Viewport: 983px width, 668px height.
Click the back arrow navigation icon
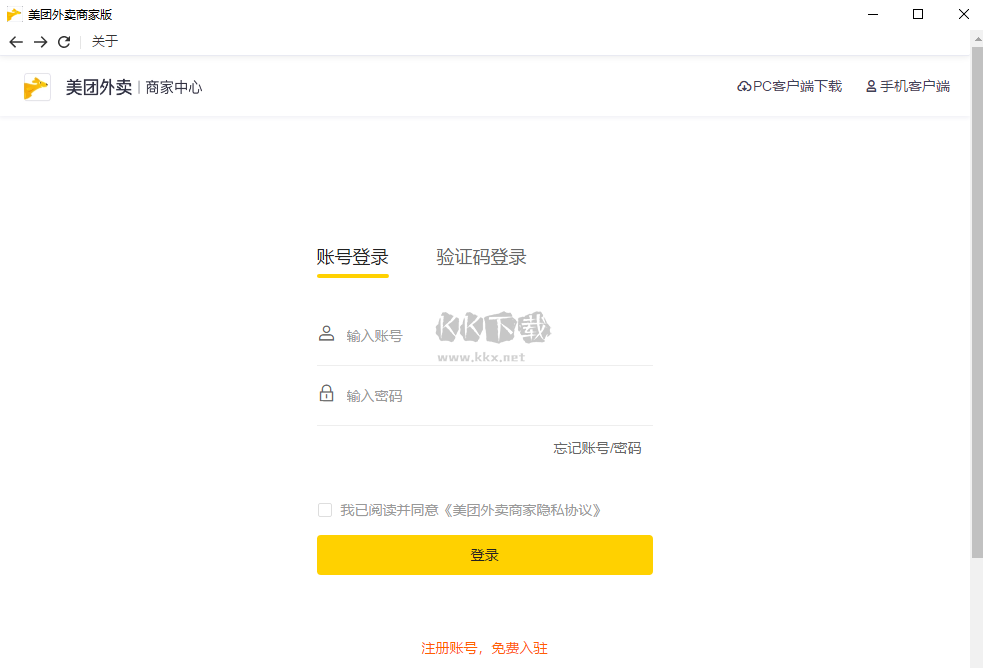[15, 41]
